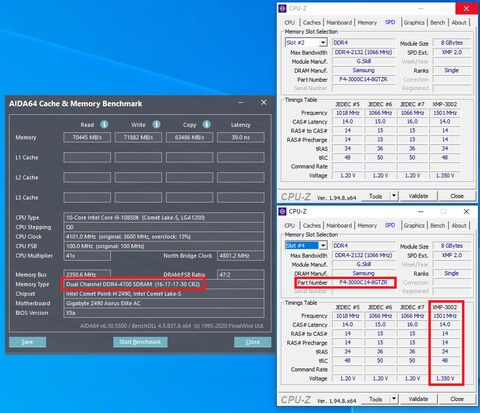Image resolution: width=480 pixels, height=413 pixels.
Task: Open Caches tab in upper CPU-Z
Action: [312, 22]
